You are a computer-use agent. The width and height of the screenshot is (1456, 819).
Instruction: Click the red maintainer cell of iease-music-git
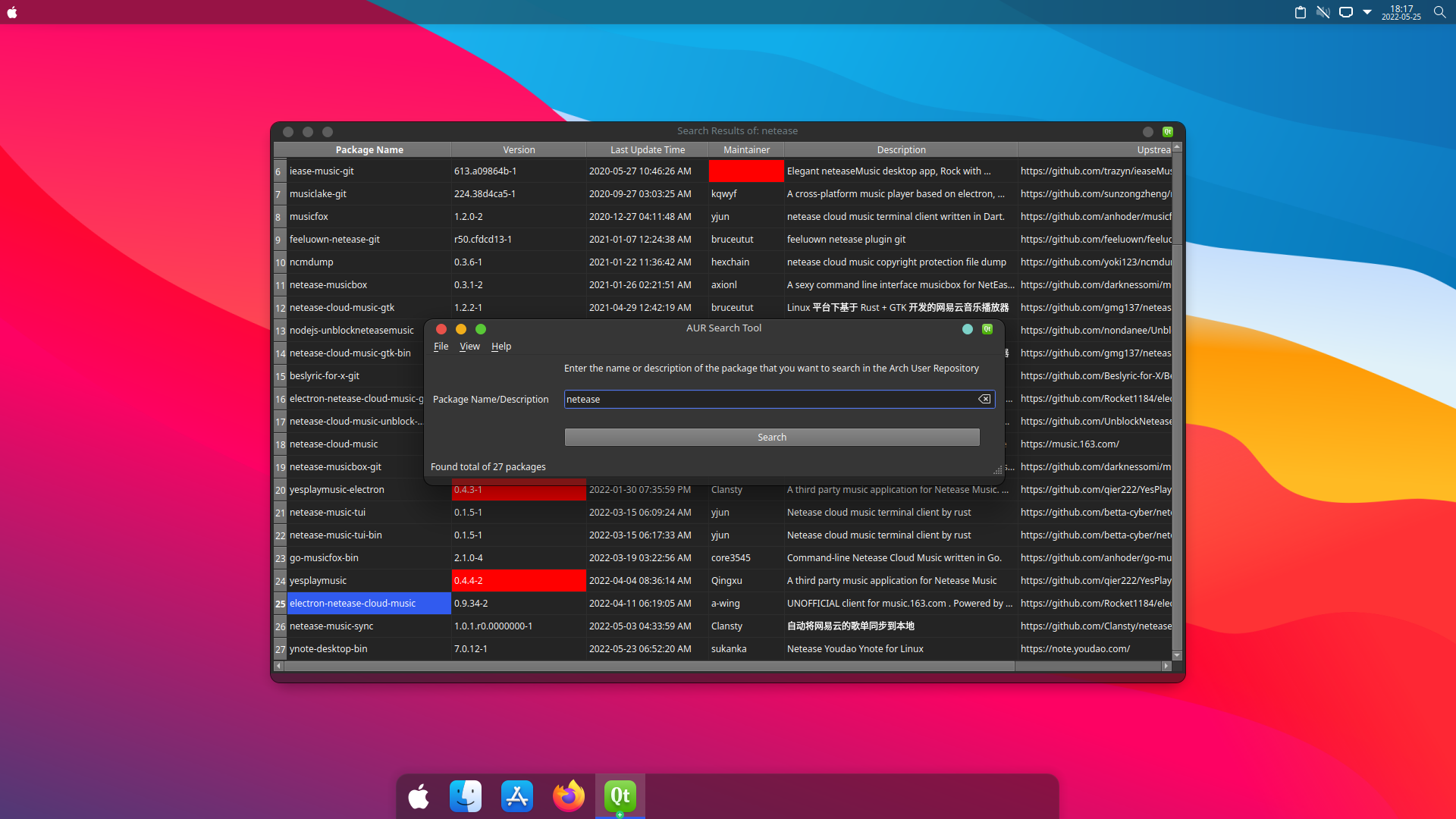tap(746, 171)
